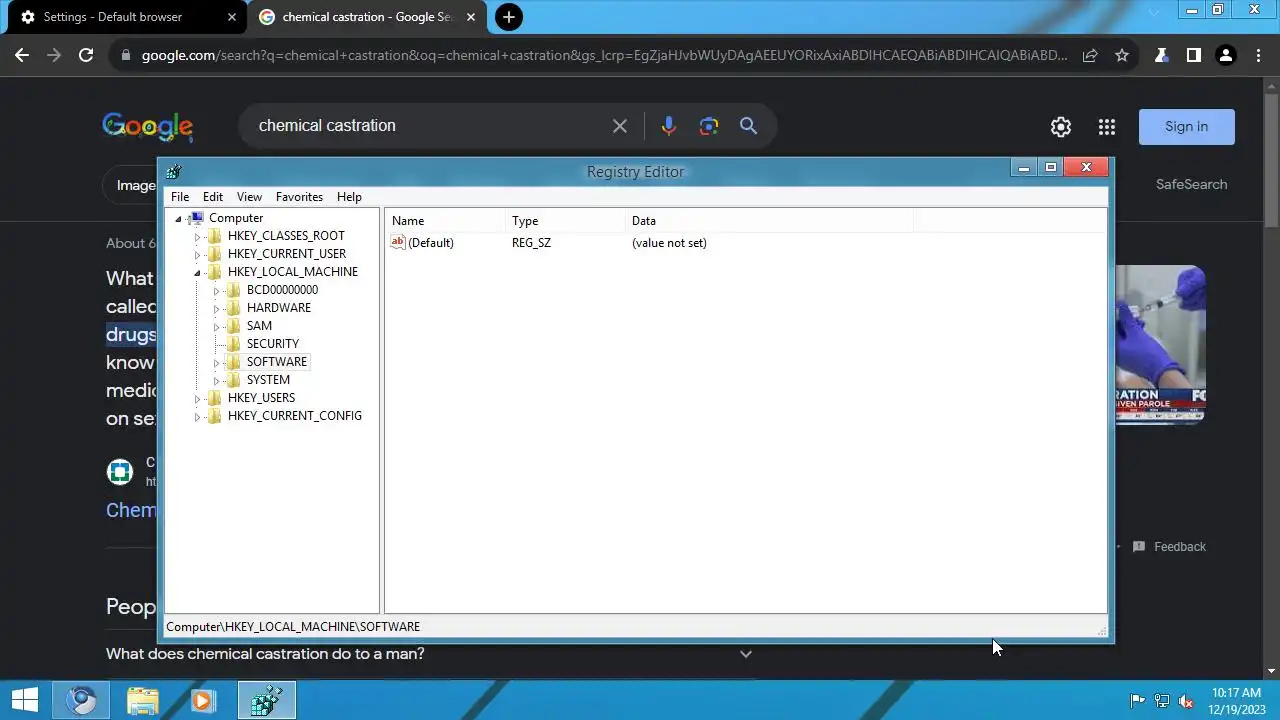Viewport: 1280px width, 720px height.
Task: Switch to the Settings - Default browser tab
Action: pos(126,17)
